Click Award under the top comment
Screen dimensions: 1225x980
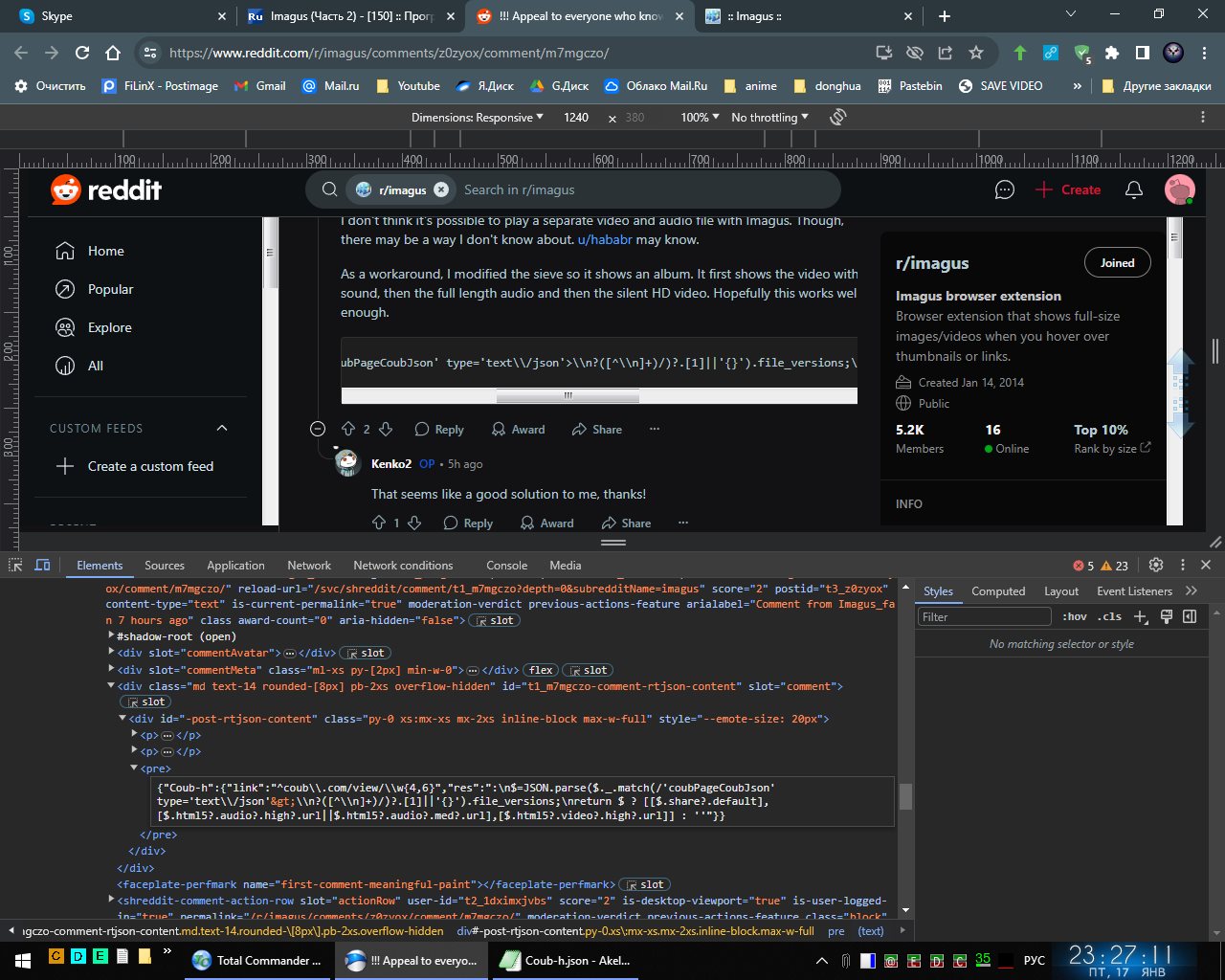(x=518, y=430)
